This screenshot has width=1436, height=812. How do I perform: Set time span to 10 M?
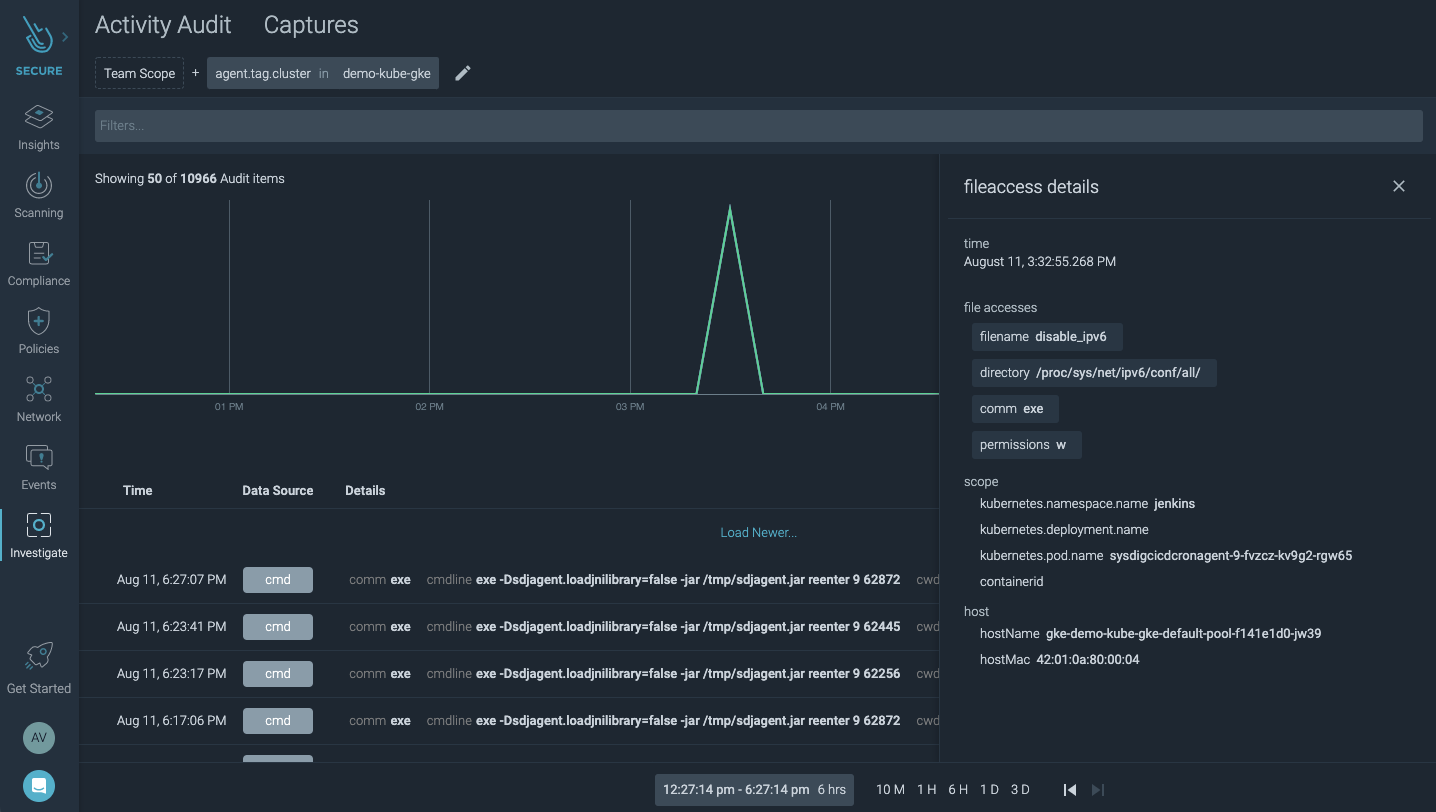pos(890,790)
